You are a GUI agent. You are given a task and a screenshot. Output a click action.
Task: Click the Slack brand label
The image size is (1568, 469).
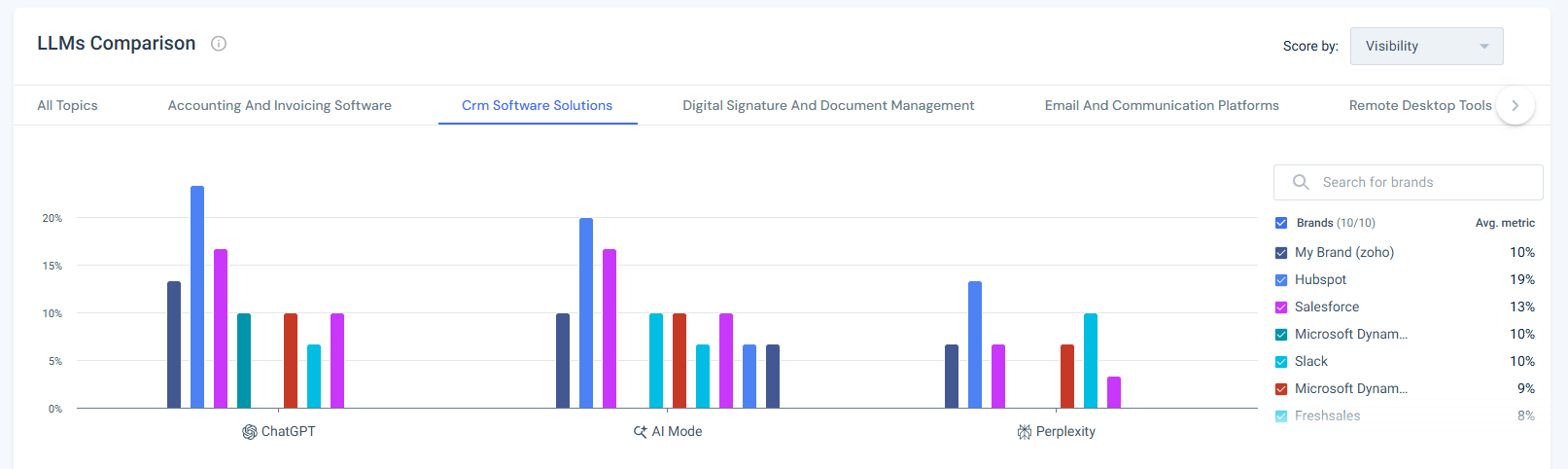point(1310,361)
